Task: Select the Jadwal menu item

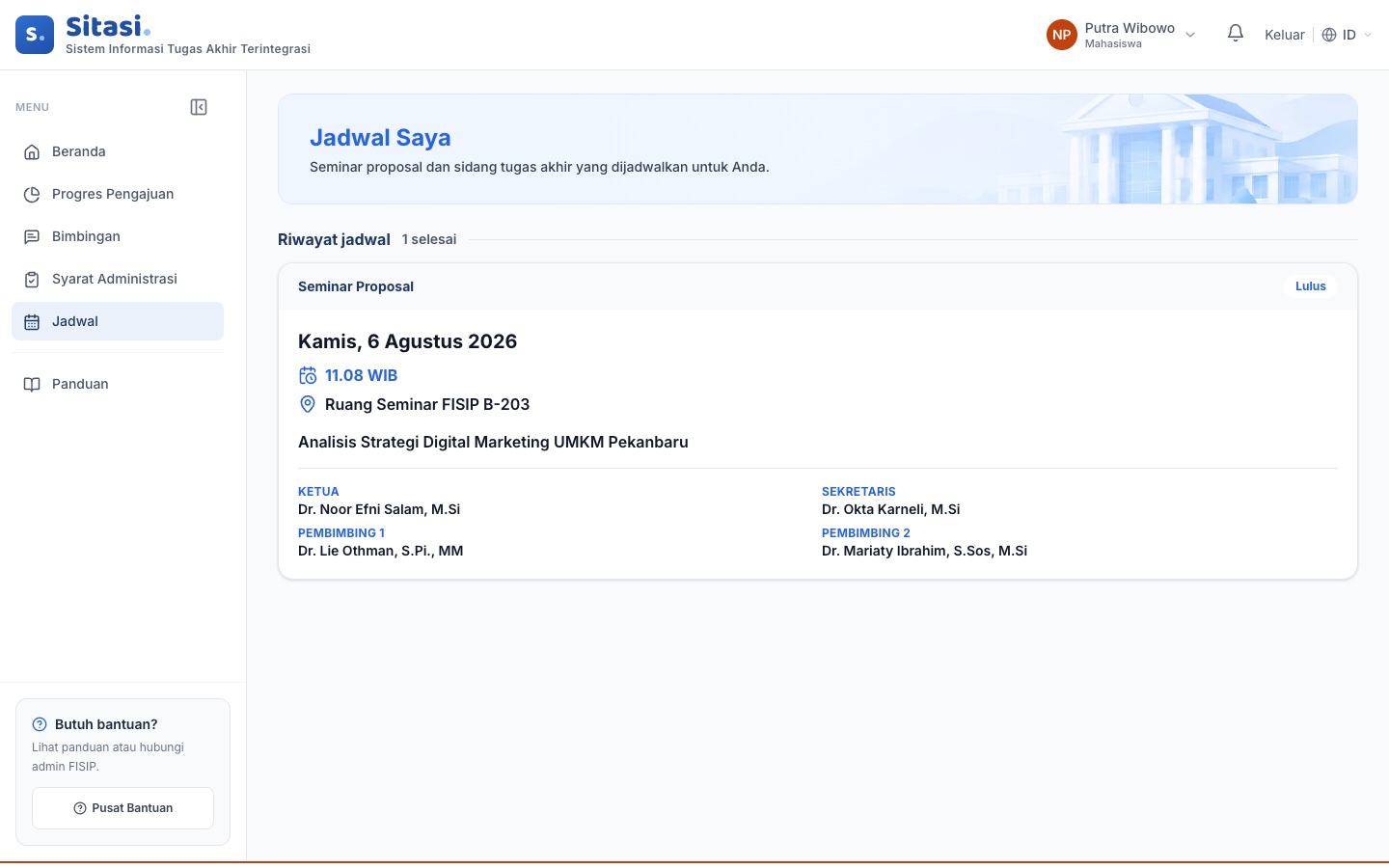Action: tap(118, 321)
